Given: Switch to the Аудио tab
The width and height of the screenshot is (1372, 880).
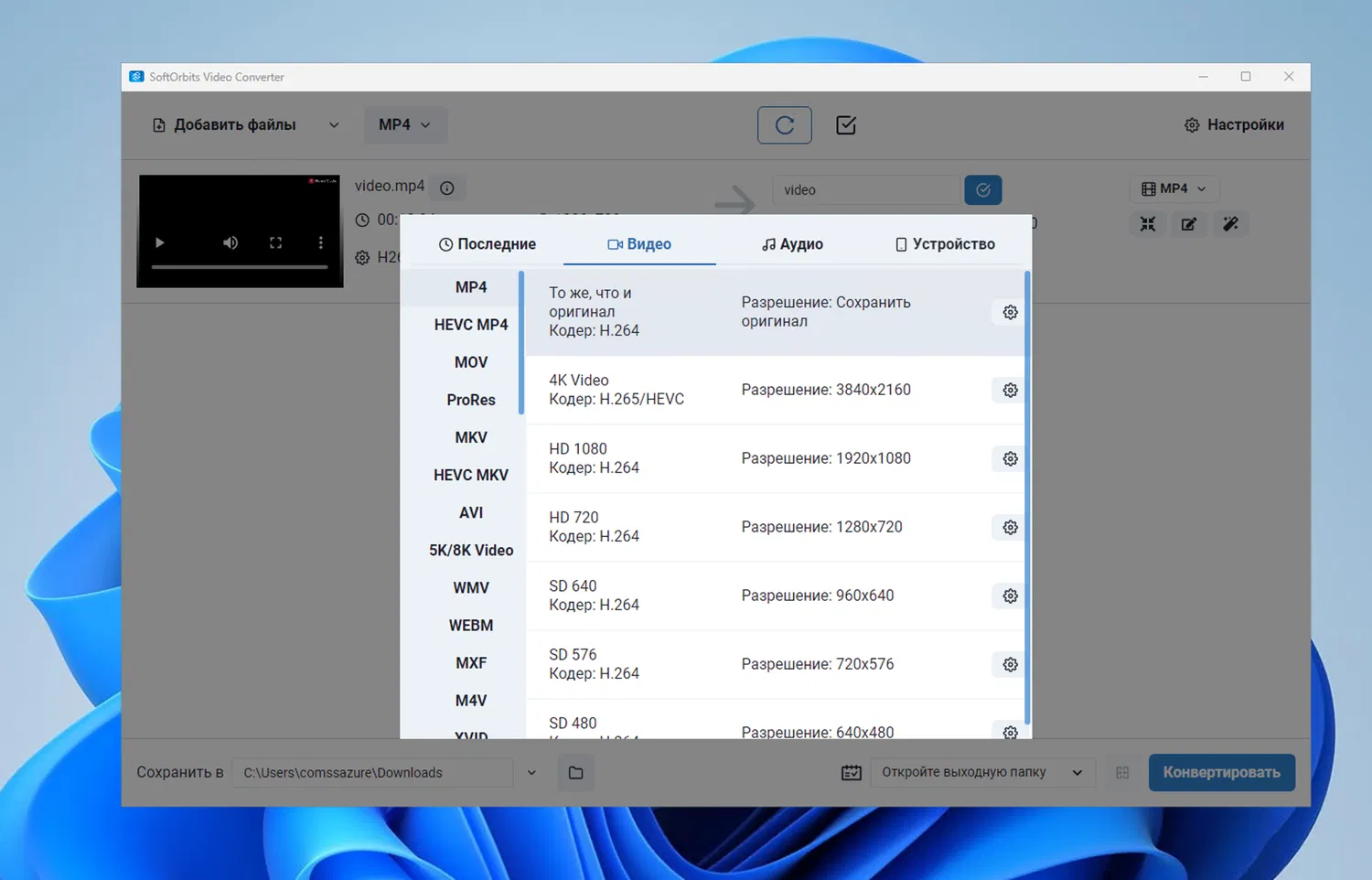Looking at the screenshot, I should click(792, 244).
